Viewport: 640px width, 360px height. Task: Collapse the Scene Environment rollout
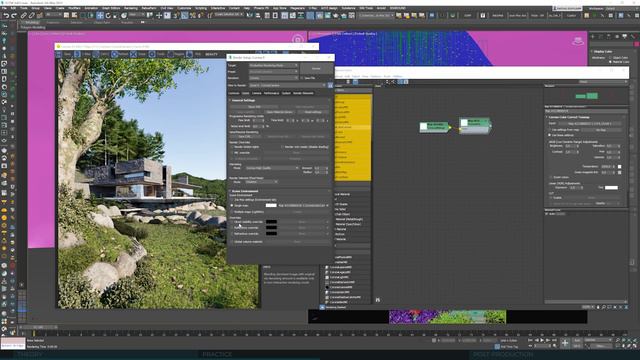(245, 191)
